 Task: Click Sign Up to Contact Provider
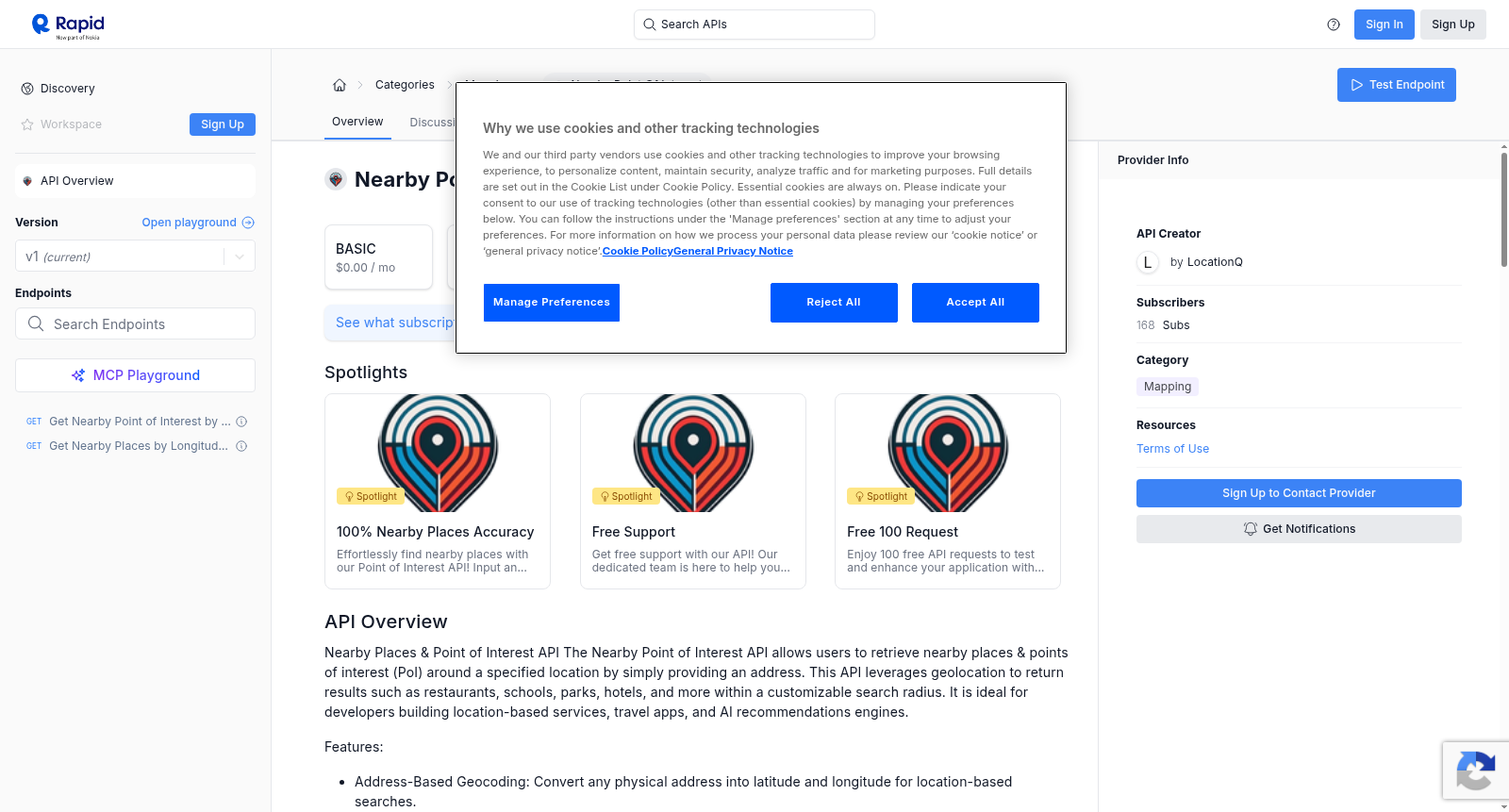coord(1299,493)
